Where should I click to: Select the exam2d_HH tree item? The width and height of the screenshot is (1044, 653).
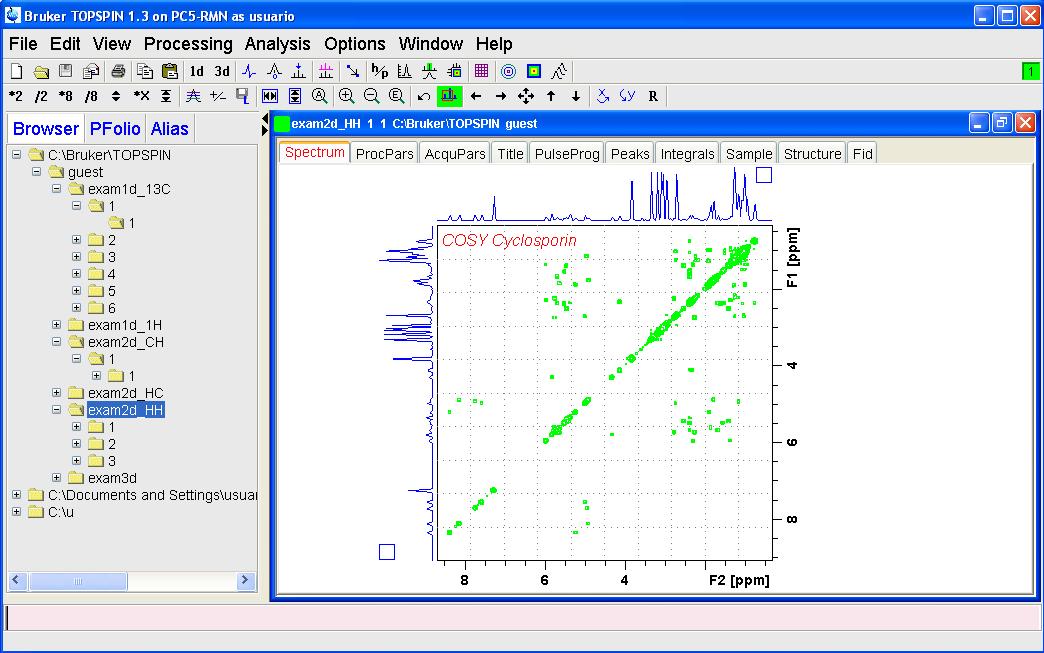coord(126,410)
